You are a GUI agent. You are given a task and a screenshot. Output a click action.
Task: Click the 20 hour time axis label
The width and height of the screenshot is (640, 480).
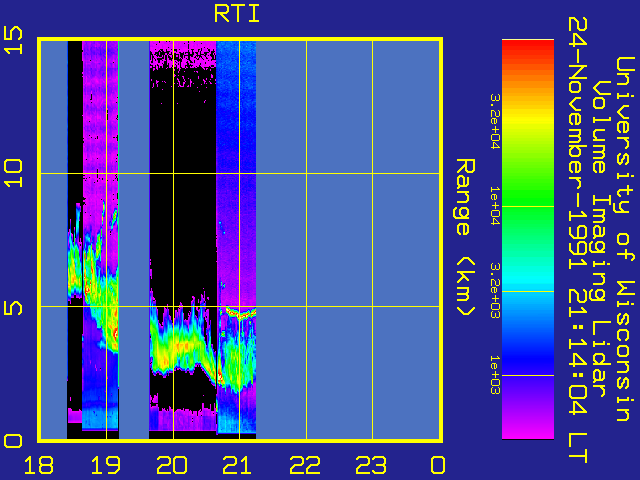tap(172, 465)
